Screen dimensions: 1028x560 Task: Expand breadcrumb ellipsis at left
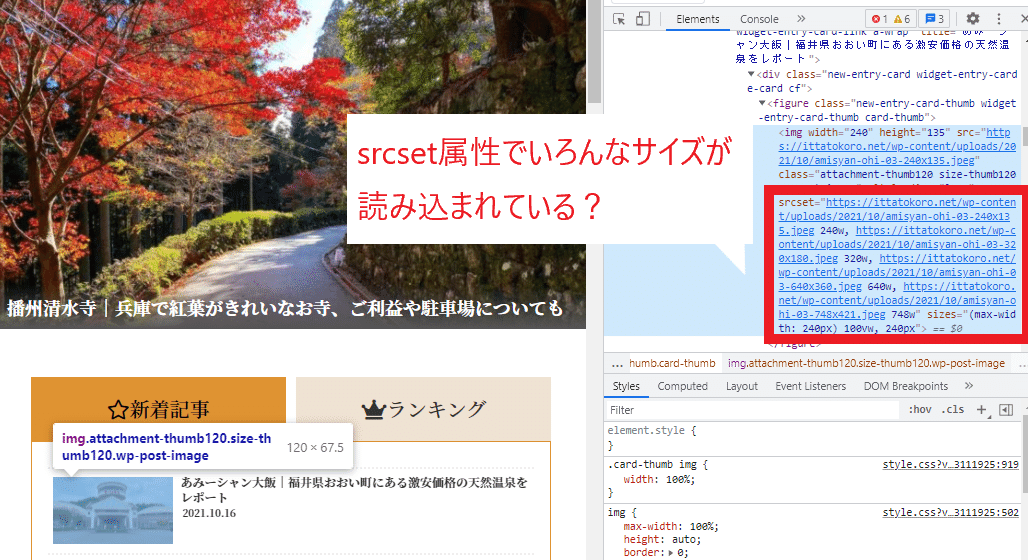point(617,363)
